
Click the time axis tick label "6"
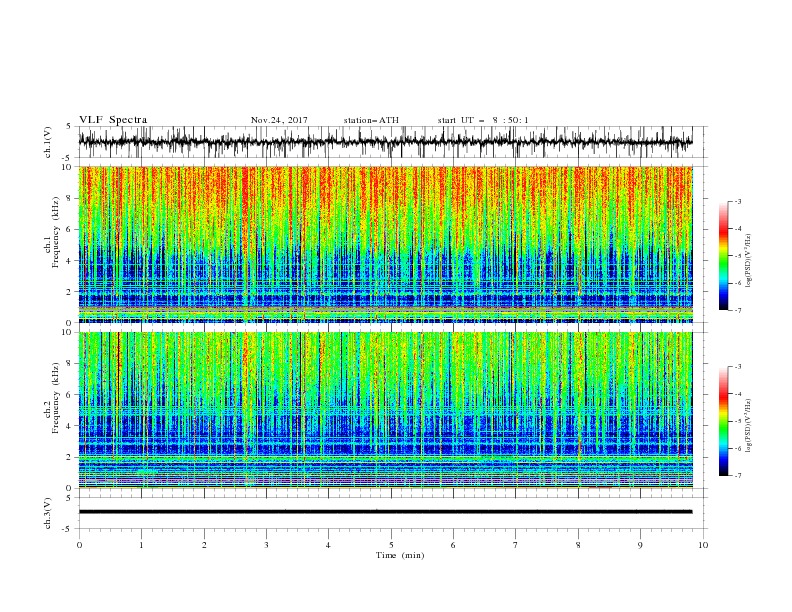click(453, 545)
